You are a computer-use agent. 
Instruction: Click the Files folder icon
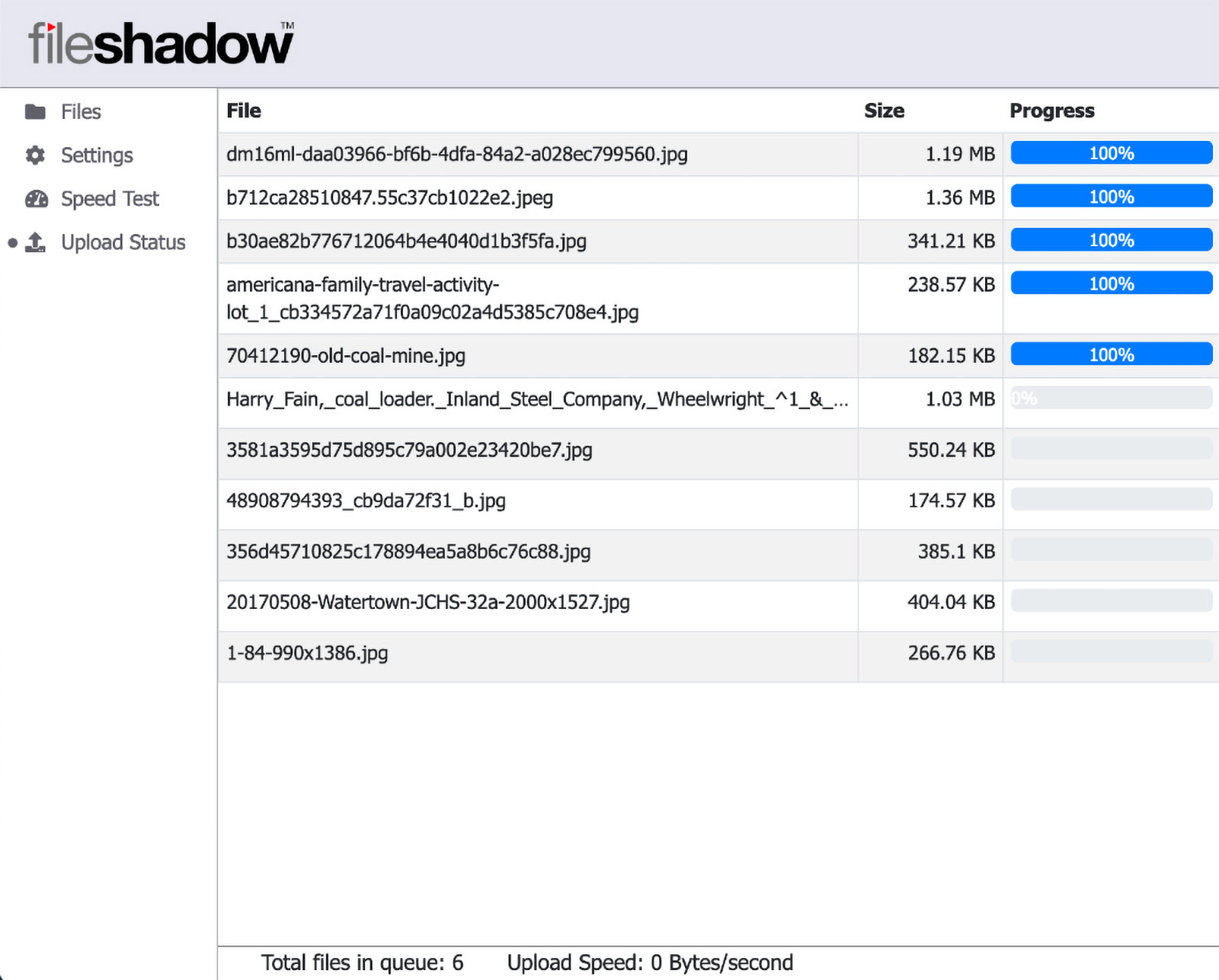tap(35, 112)
